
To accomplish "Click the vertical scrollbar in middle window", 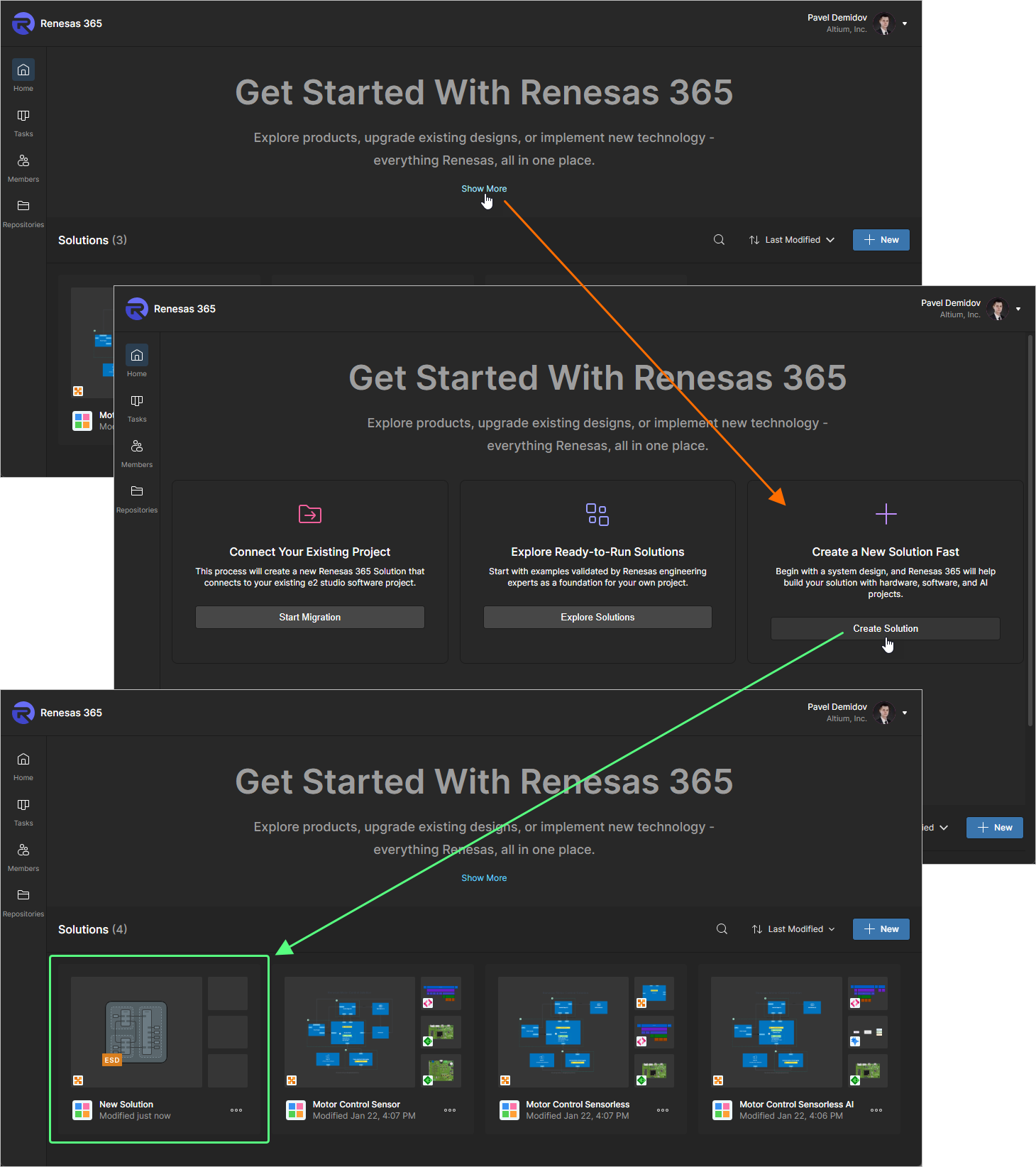I will 1030,532.
